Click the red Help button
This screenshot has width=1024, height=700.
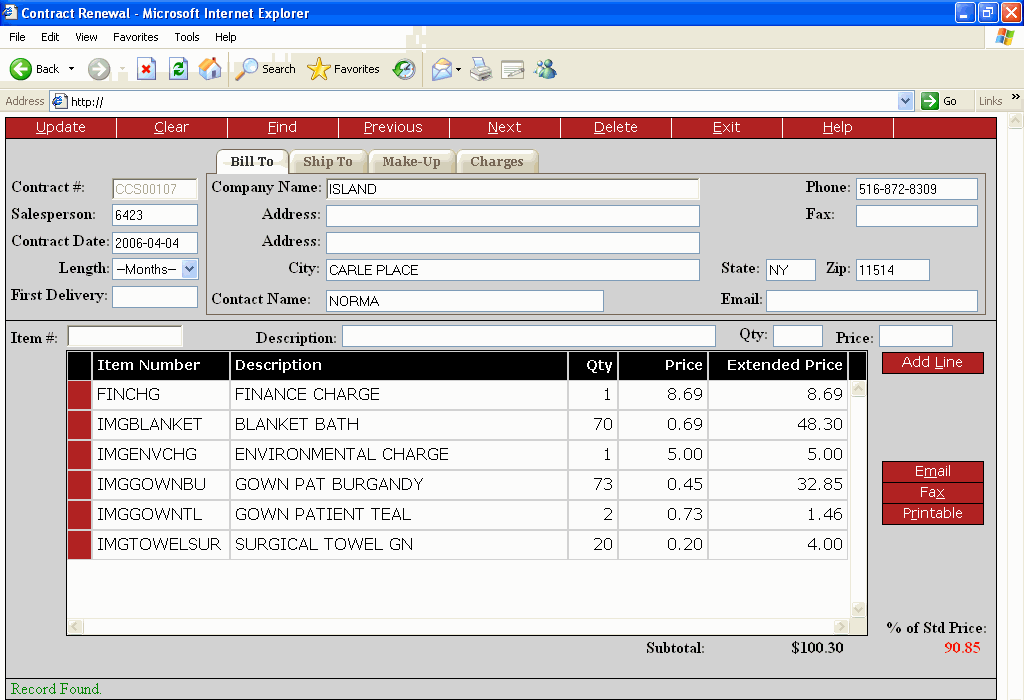pos(838,127)
